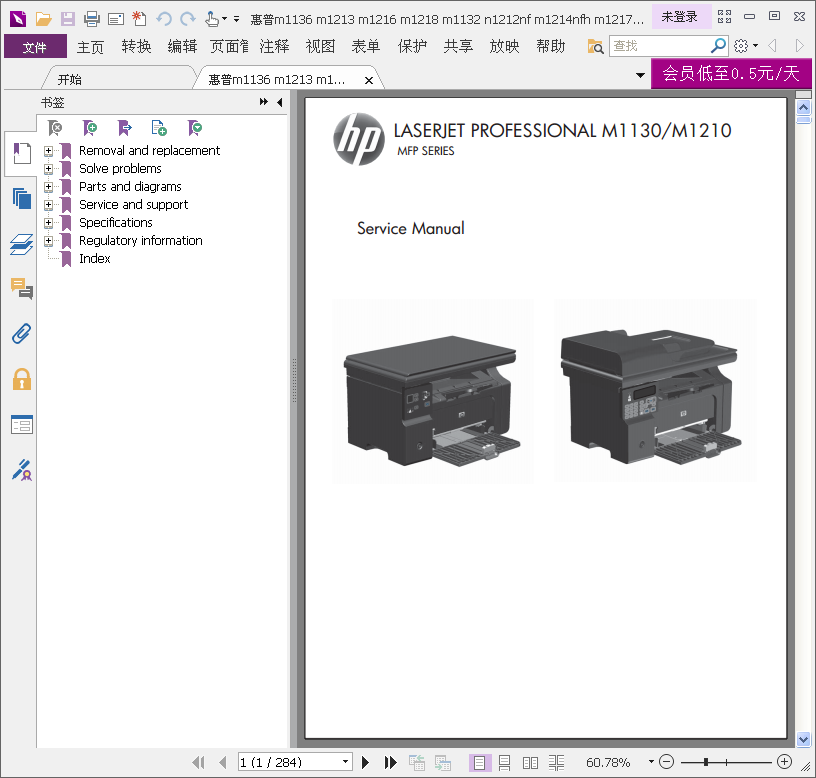Open the Pages thumbnail panel icon
This screenshot has width=816, height=778.
pos(21,198)
